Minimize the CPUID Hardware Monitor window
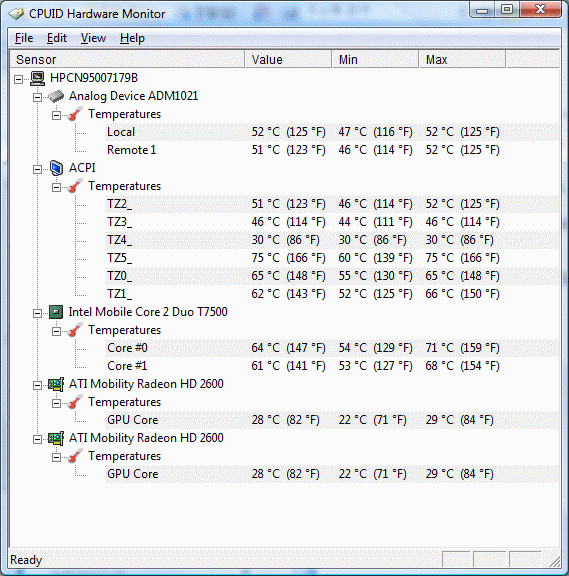This screenshot has width=569, height=576. 482,10
